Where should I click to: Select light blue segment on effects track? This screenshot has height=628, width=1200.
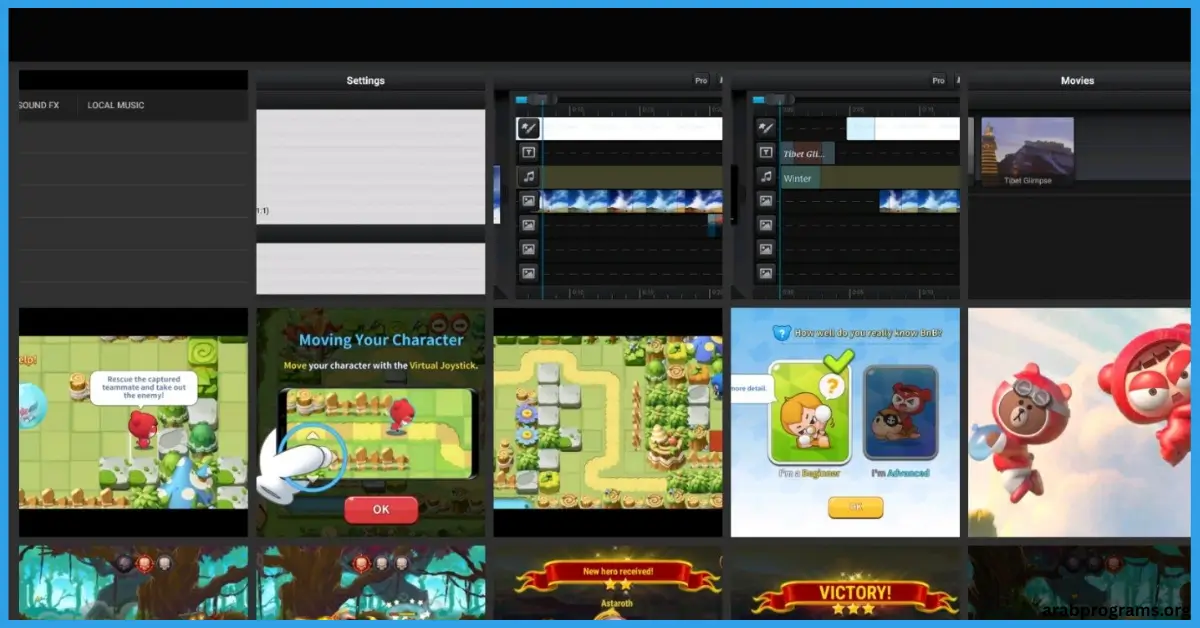point(861,128)
